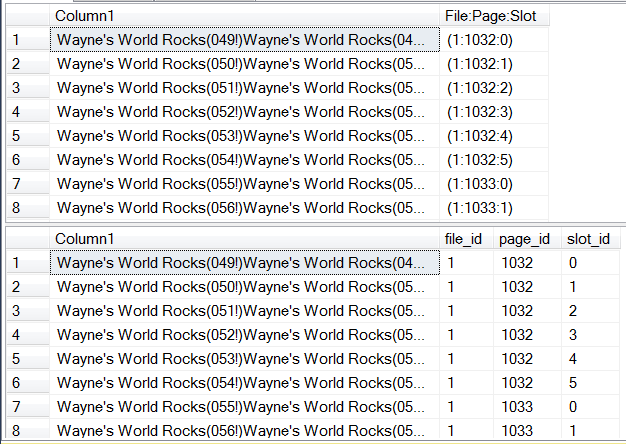The image size is (626, 444).
Task: Select slot_id cell with value 5
Action: click(x=590, y=383)
